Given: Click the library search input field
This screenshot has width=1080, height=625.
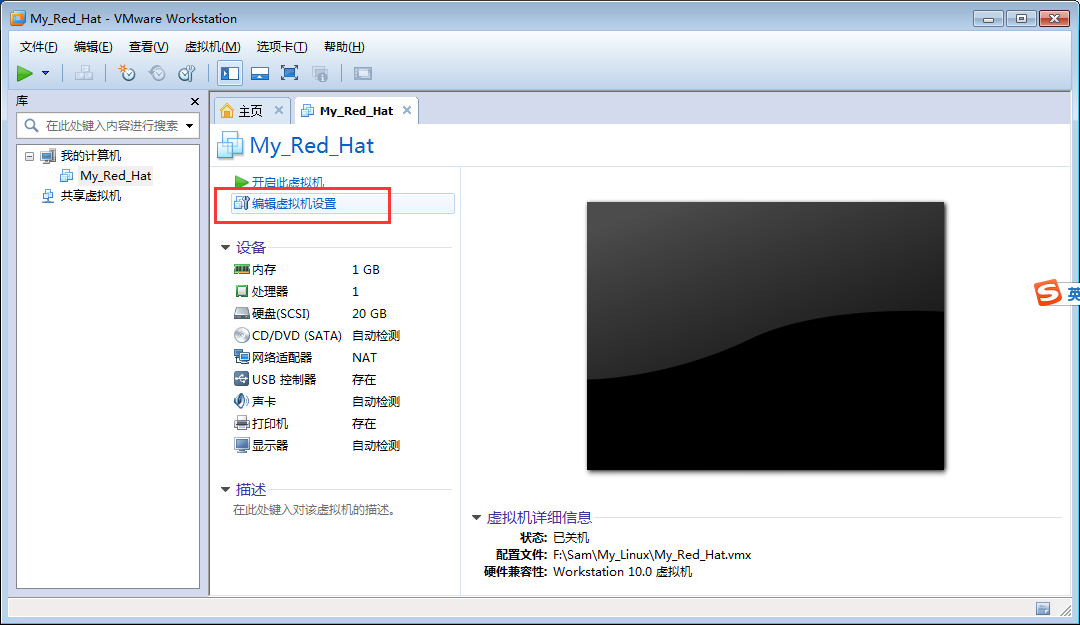Looking at the screenshot, I should point(107,125).
